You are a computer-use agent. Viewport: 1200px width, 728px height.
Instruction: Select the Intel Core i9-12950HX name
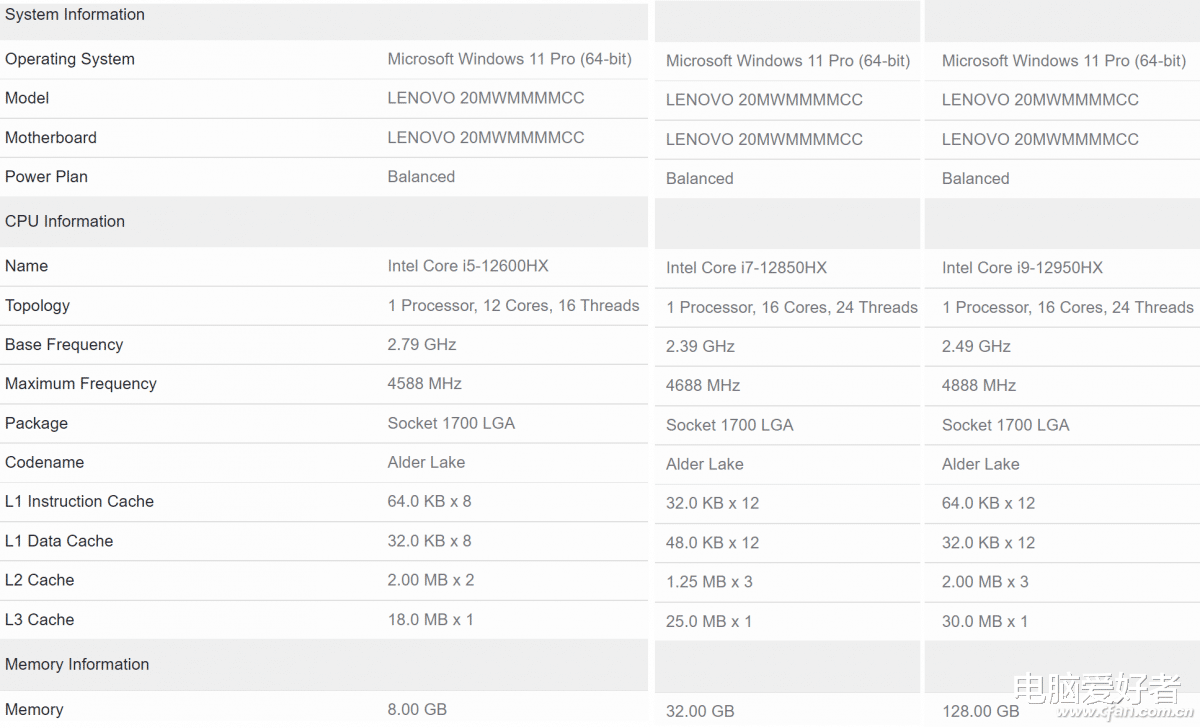(1022, 268)
